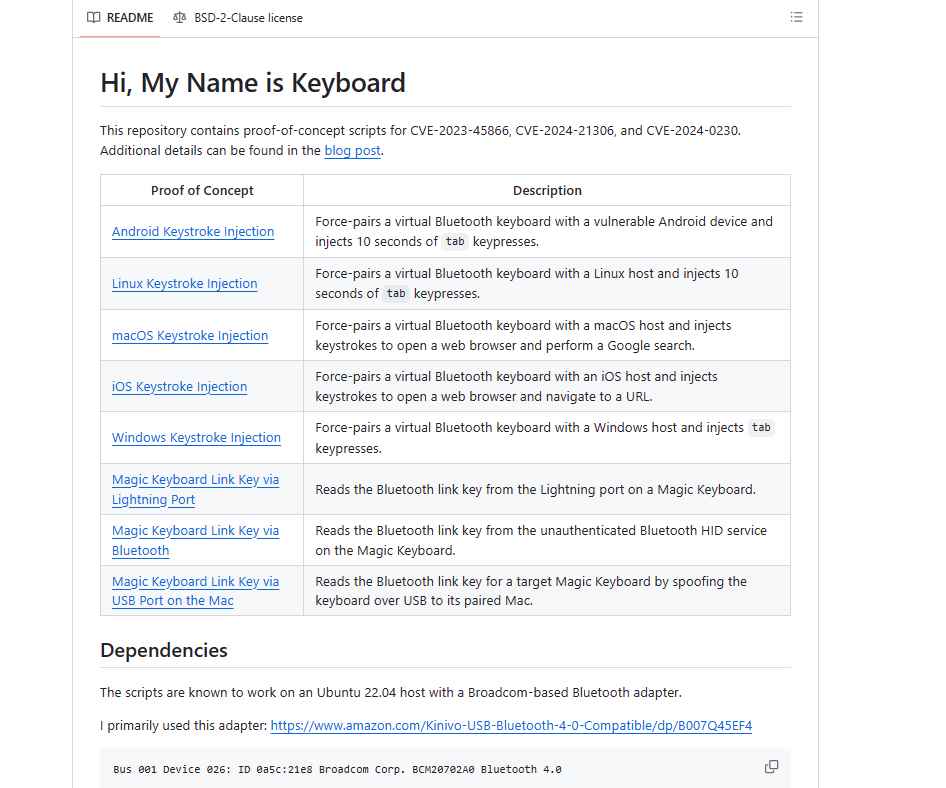
Task: Click the Lightning port link key description
Action: [x=535, y=489]
